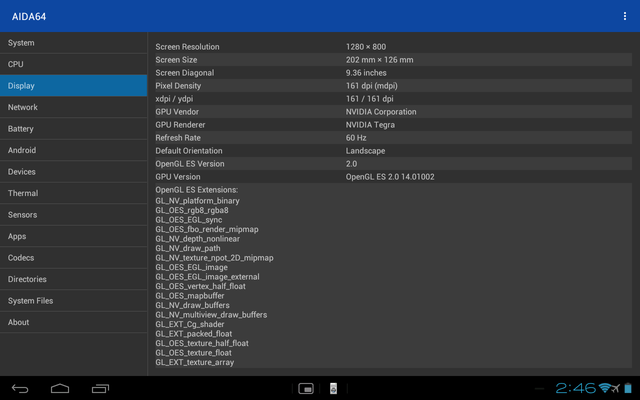
Task: Select the GL_OES_EGL_image_external extension
Action: [207, 277]
